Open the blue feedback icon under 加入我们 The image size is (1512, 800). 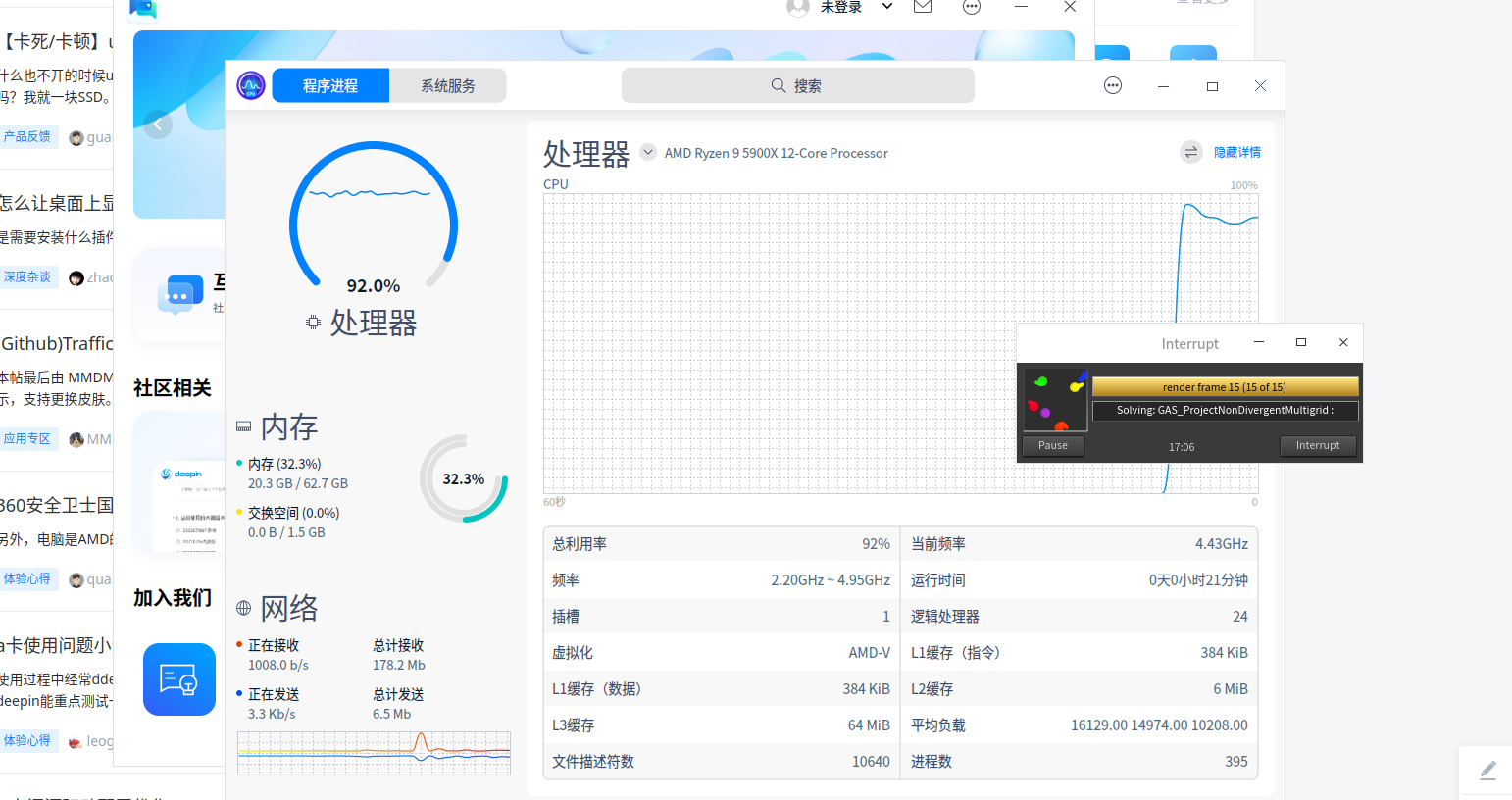point(179,679)
